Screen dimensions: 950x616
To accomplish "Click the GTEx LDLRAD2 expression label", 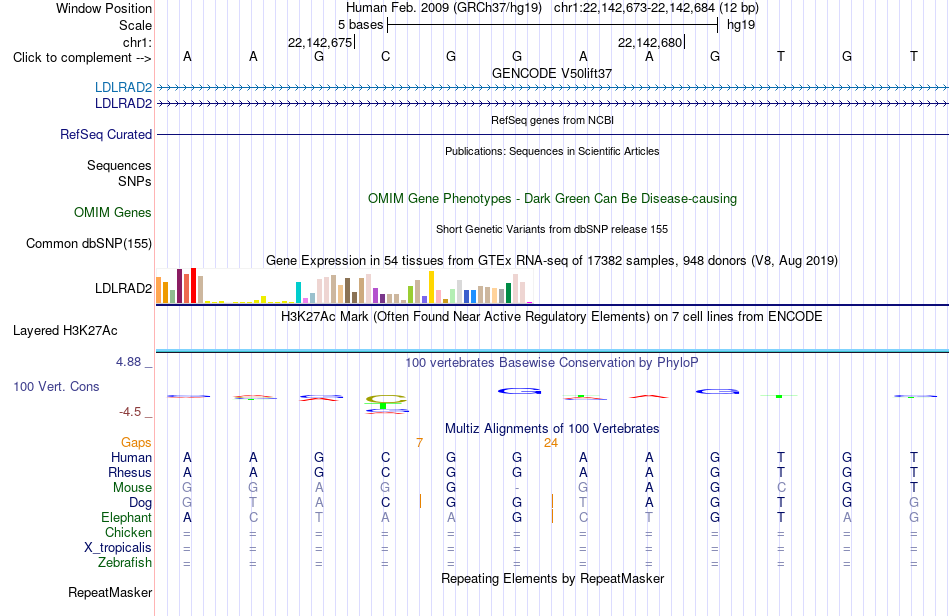I will [123, 288].
